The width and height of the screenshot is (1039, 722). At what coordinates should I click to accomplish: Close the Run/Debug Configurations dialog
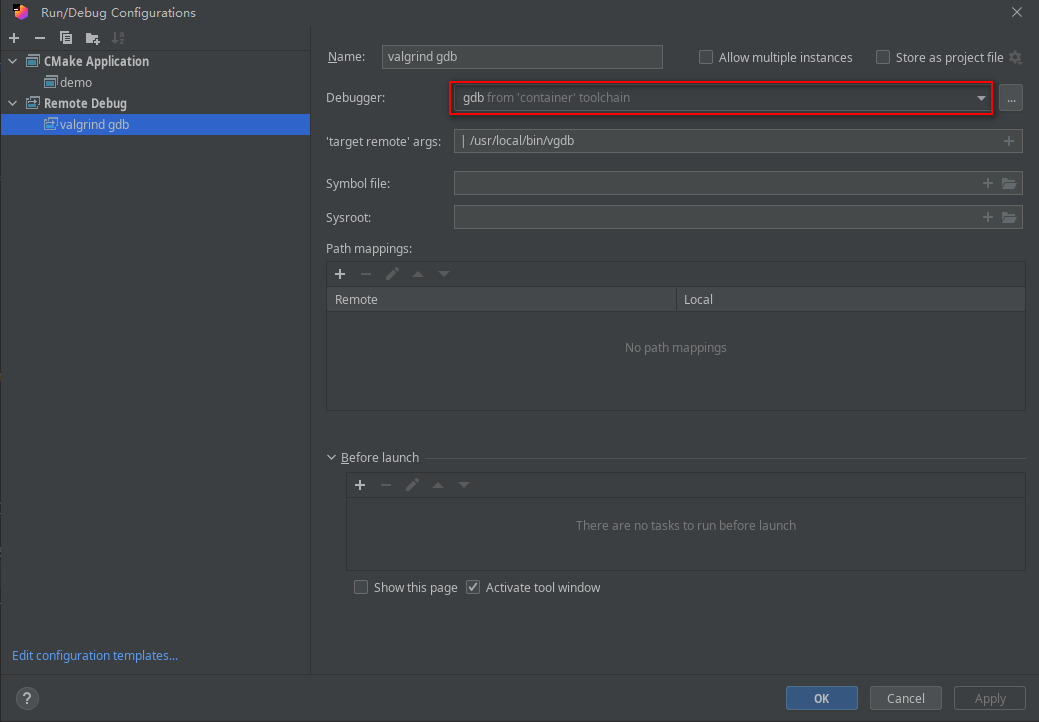click(1016, 12)
